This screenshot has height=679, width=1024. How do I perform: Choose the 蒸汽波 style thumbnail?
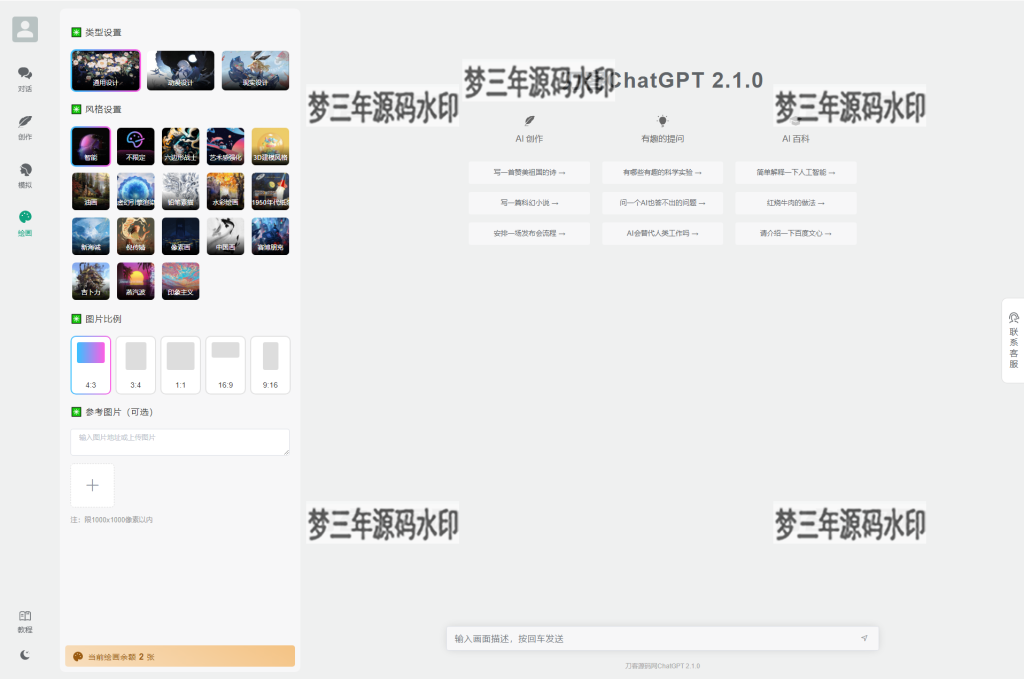coord(136,281)
